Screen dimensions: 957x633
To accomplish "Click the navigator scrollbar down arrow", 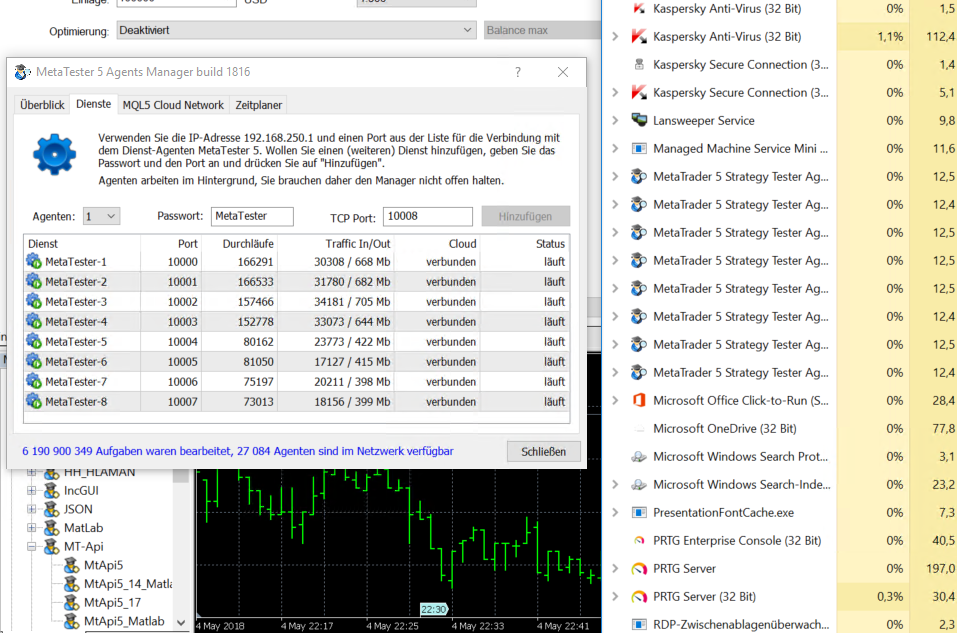I will [181, 623].
